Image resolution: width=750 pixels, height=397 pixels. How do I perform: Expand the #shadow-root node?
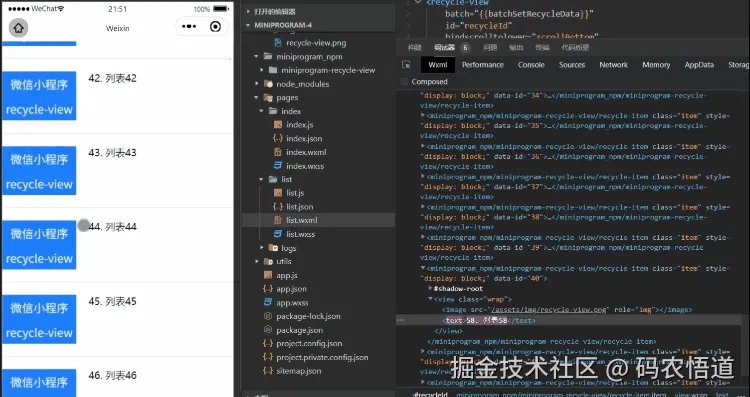[430, 288]
